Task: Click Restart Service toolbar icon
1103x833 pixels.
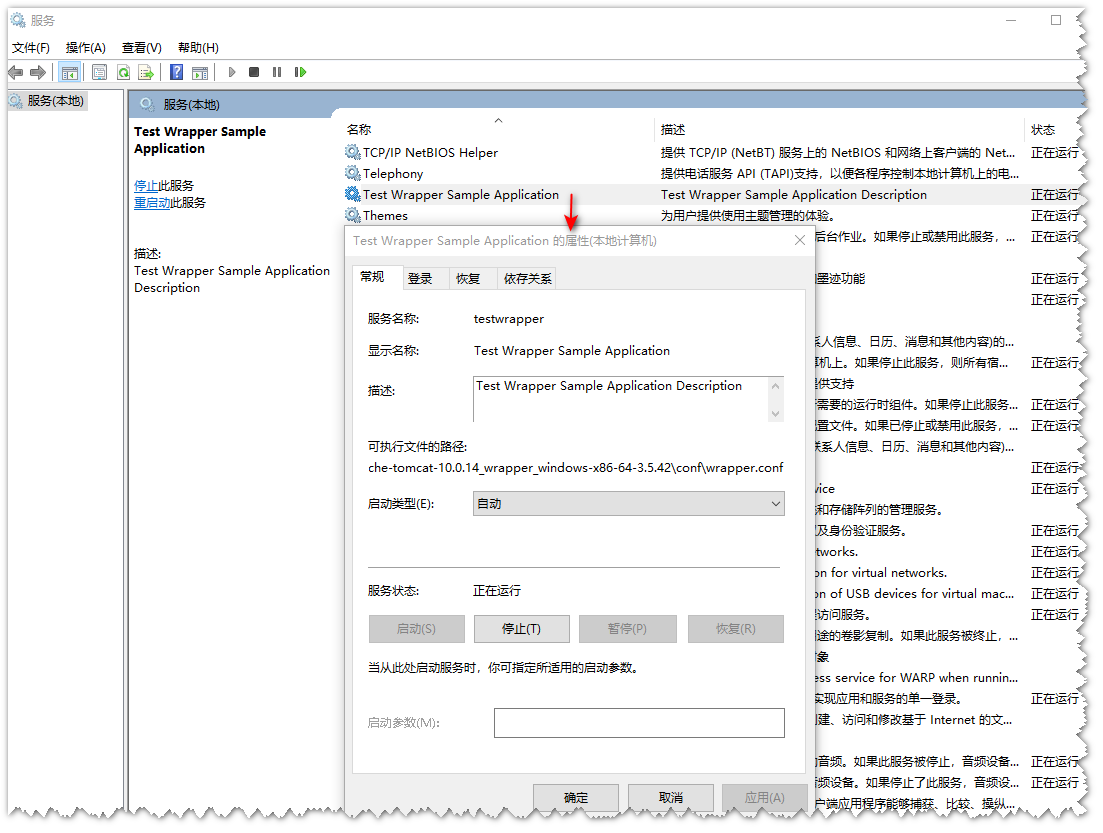Action: point(300,72)
